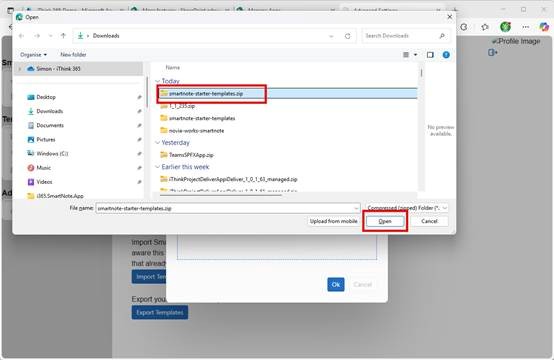This screenshot has height=360, width=554.
Task: Open Copilot icon in Edge
Action: click(544, 27)
